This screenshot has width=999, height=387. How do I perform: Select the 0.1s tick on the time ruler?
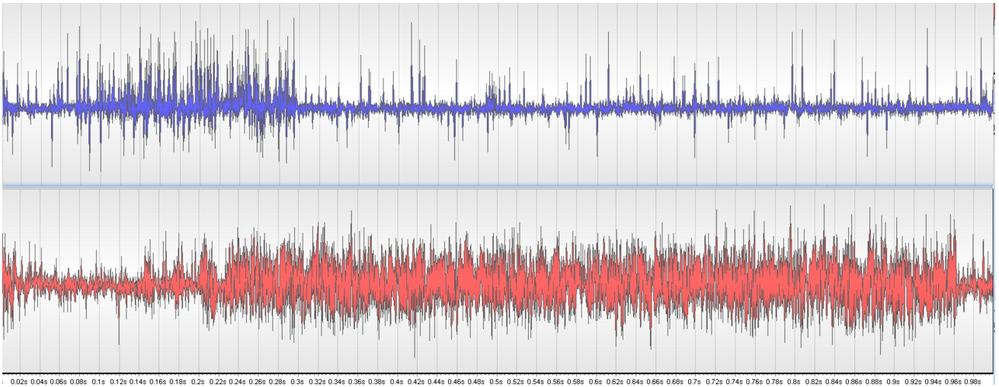tap(99, 381)
